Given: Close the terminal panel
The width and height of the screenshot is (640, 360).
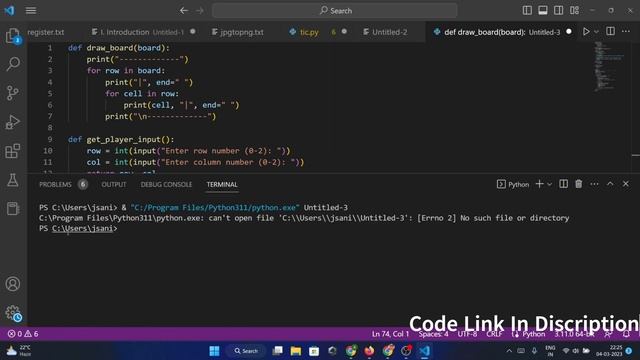Looking at the screenshot, I should [626, 184].
